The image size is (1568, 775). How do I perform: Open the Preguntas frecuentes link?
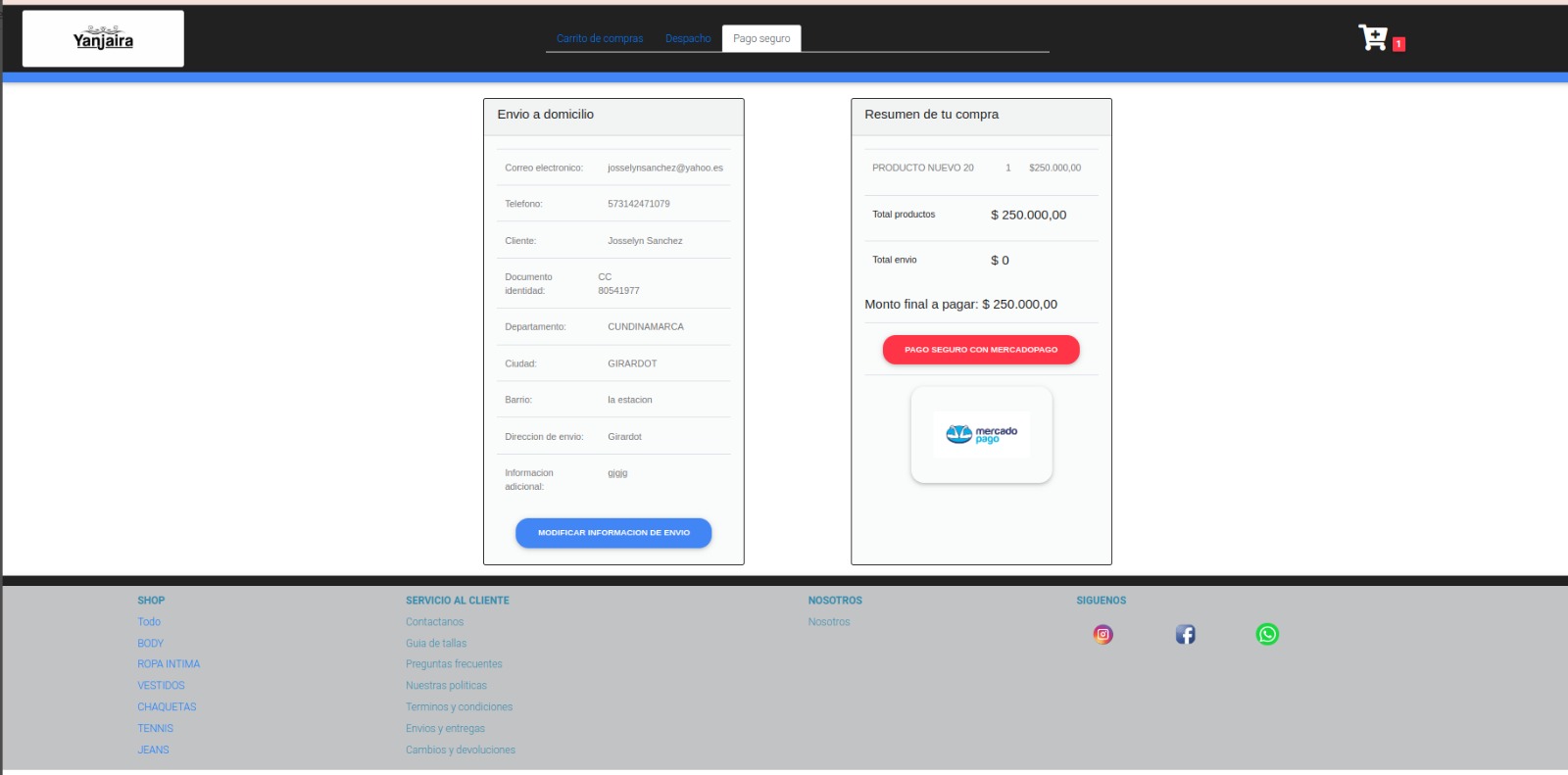click(454, 664)
